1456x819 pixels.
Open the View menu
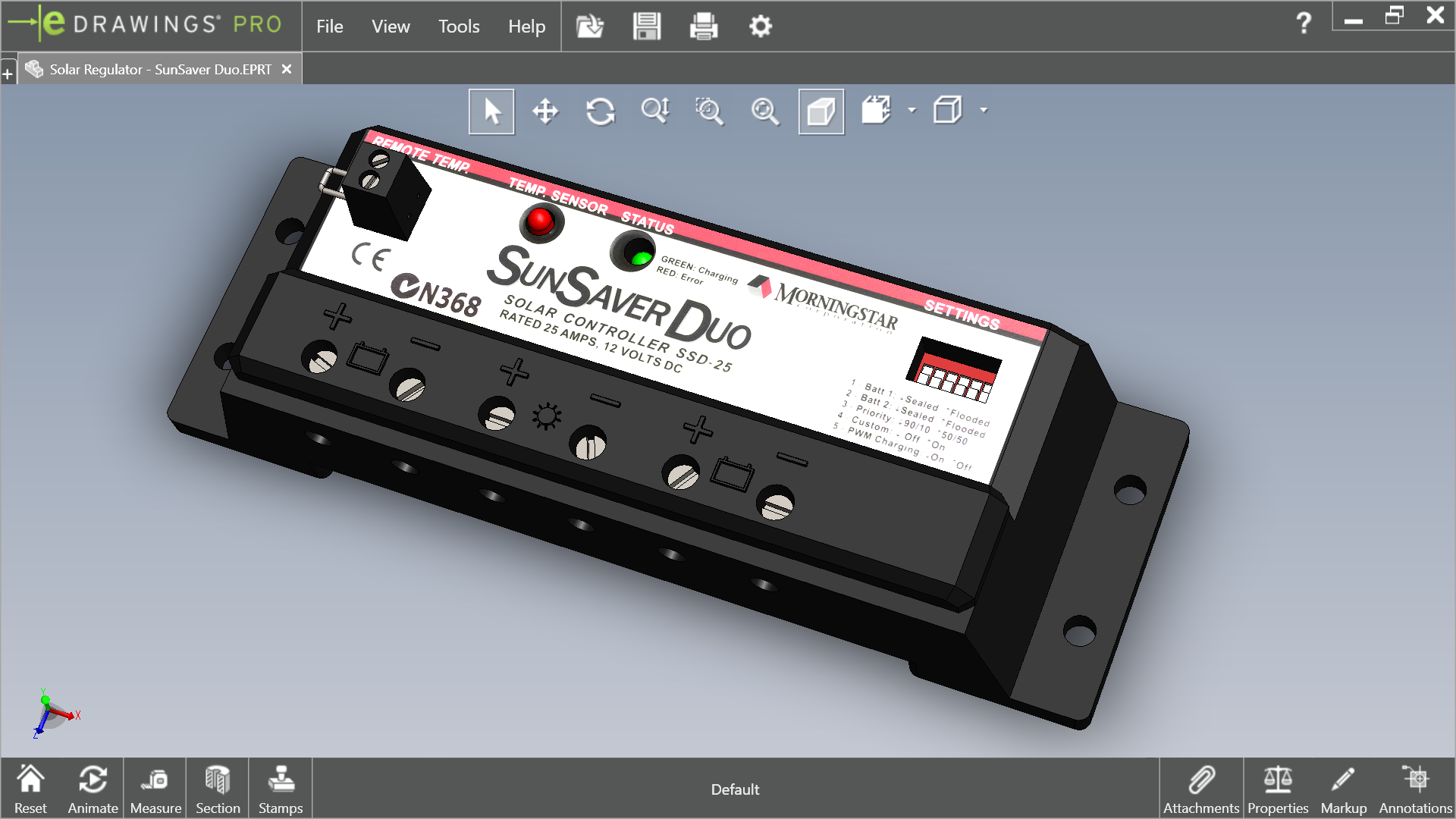pos(391,27)
